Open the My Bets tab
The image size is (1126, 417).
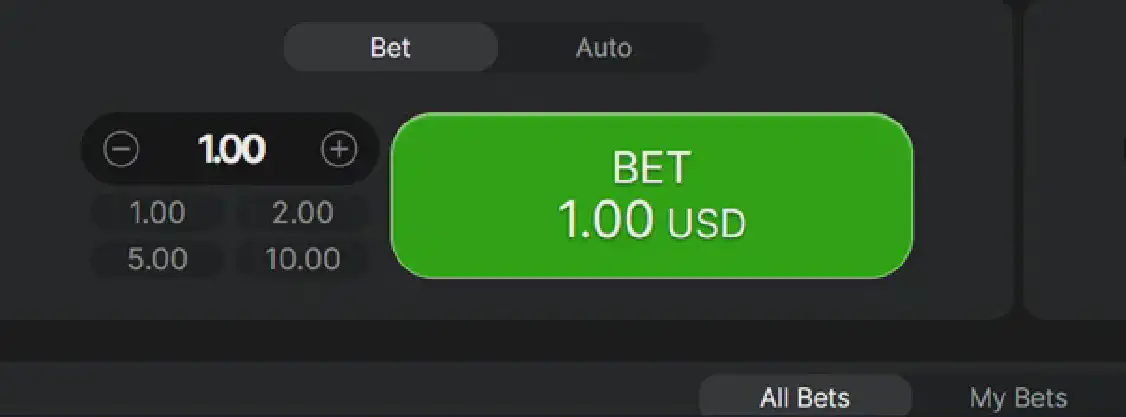[x=1018, y=397]
